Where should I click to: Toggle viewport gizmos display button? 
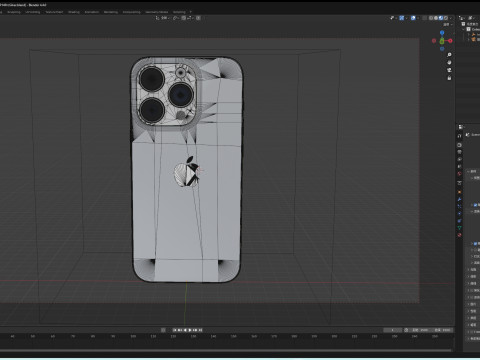[402, 18]
